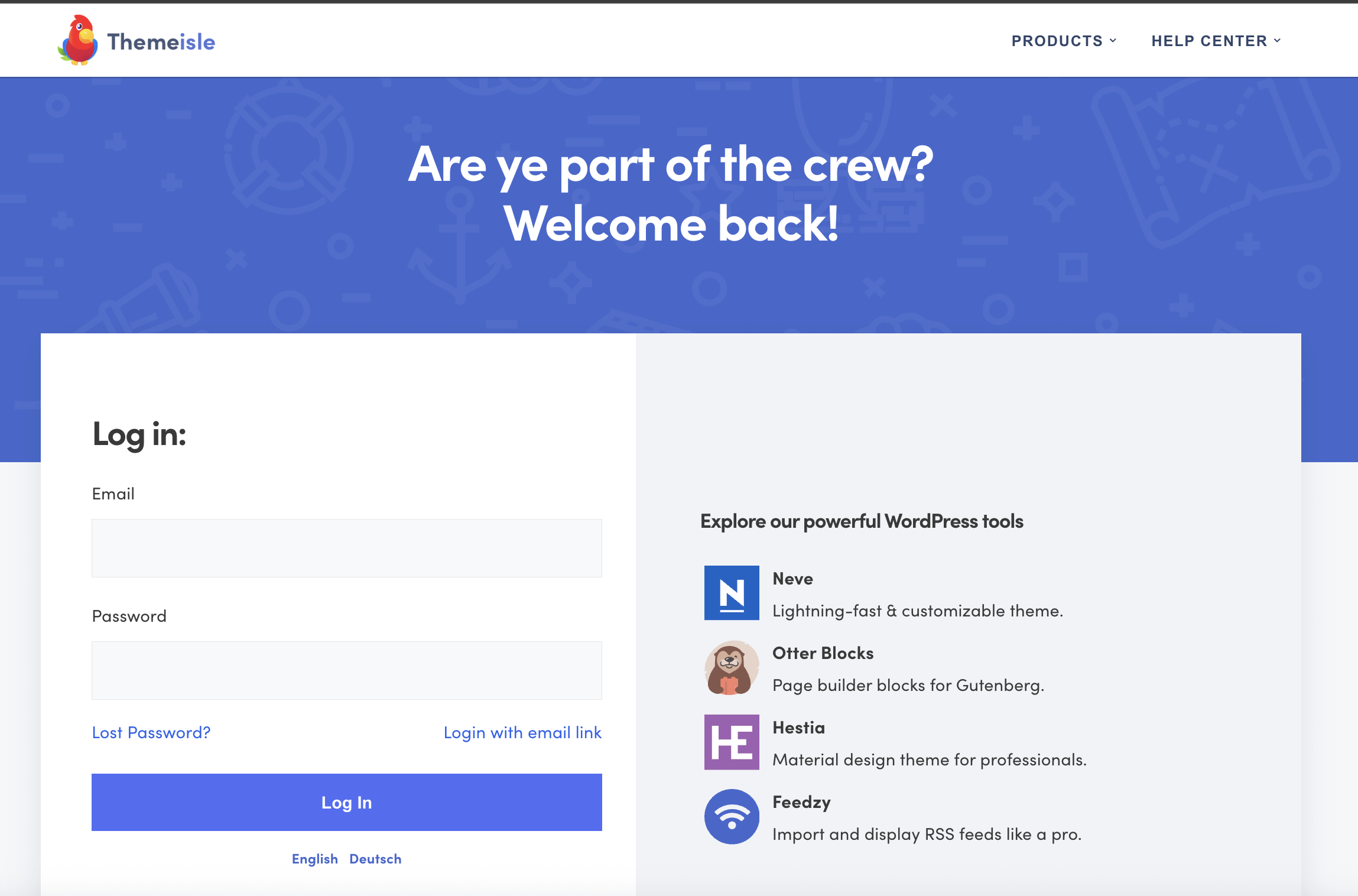Viewport: 1358px width, 896px height.
Task: Click the Themeisle parrot logo icon
Action: (77, 40)
